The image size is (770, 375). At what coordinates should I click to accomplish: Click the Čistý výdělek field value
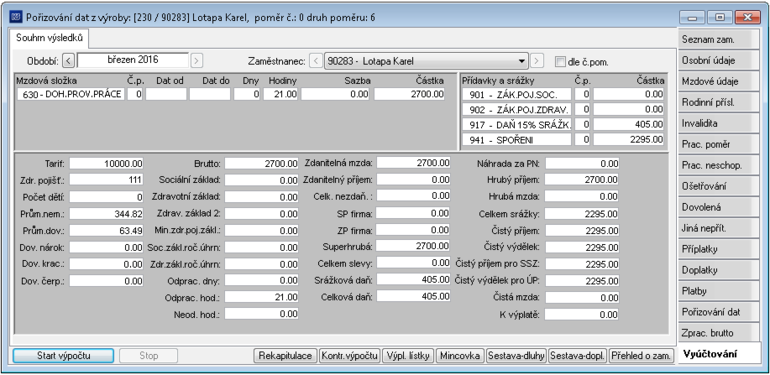582,247
